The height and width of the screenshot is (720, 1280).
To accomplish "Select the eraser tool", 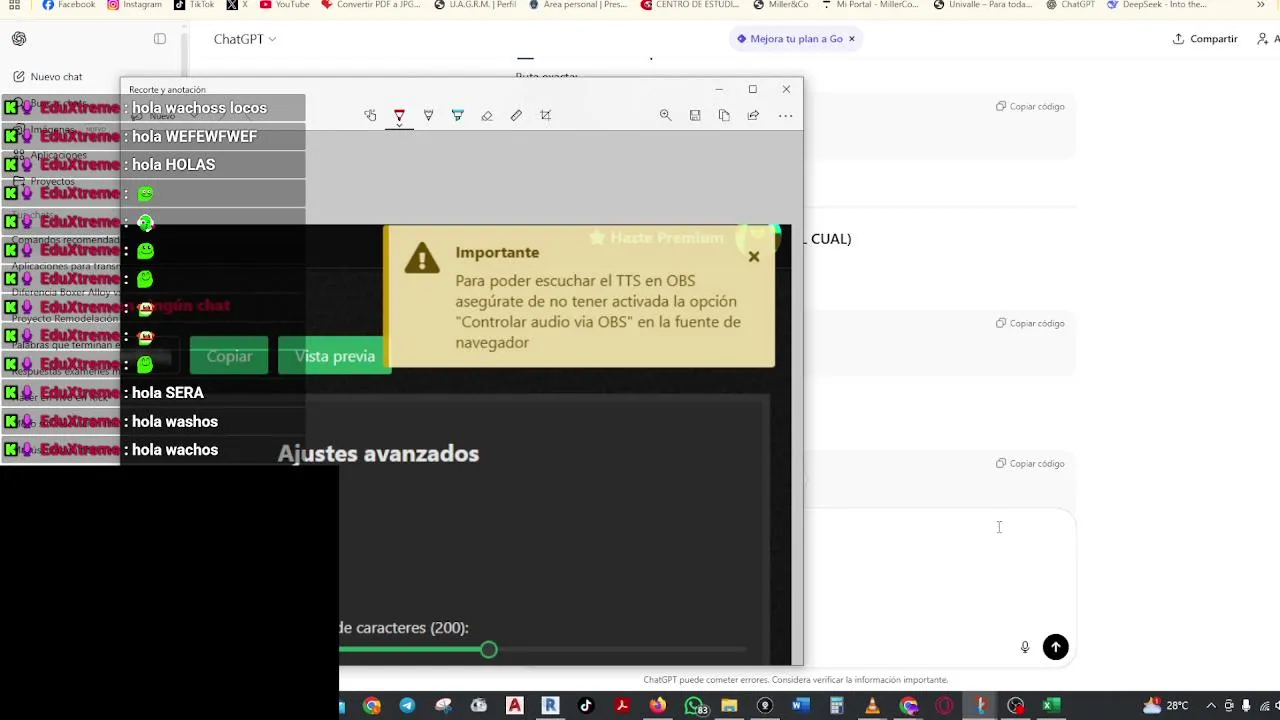I will (487, 116).
